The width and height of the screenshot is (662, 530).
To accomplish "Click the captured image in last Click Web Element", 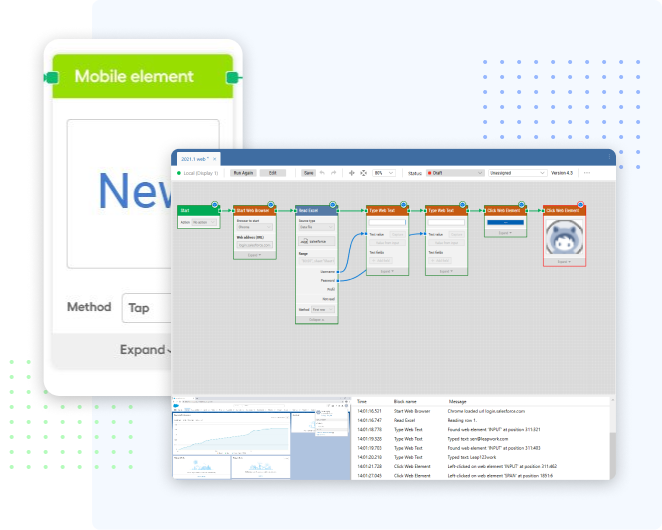I will pyautogui.click(x=564, y=238).
